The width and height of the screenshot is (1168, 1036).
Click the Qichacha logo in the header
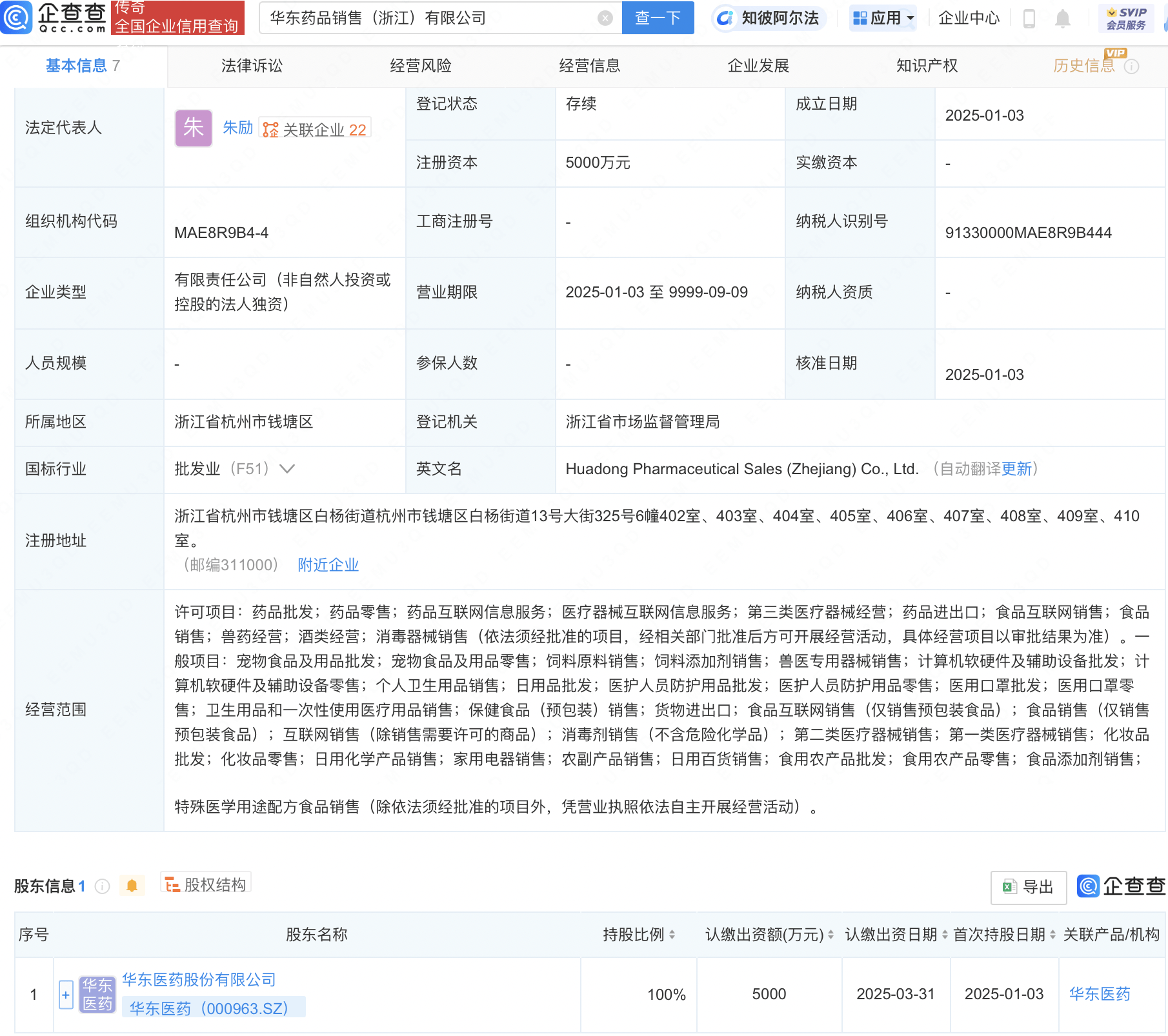(54, 17)
